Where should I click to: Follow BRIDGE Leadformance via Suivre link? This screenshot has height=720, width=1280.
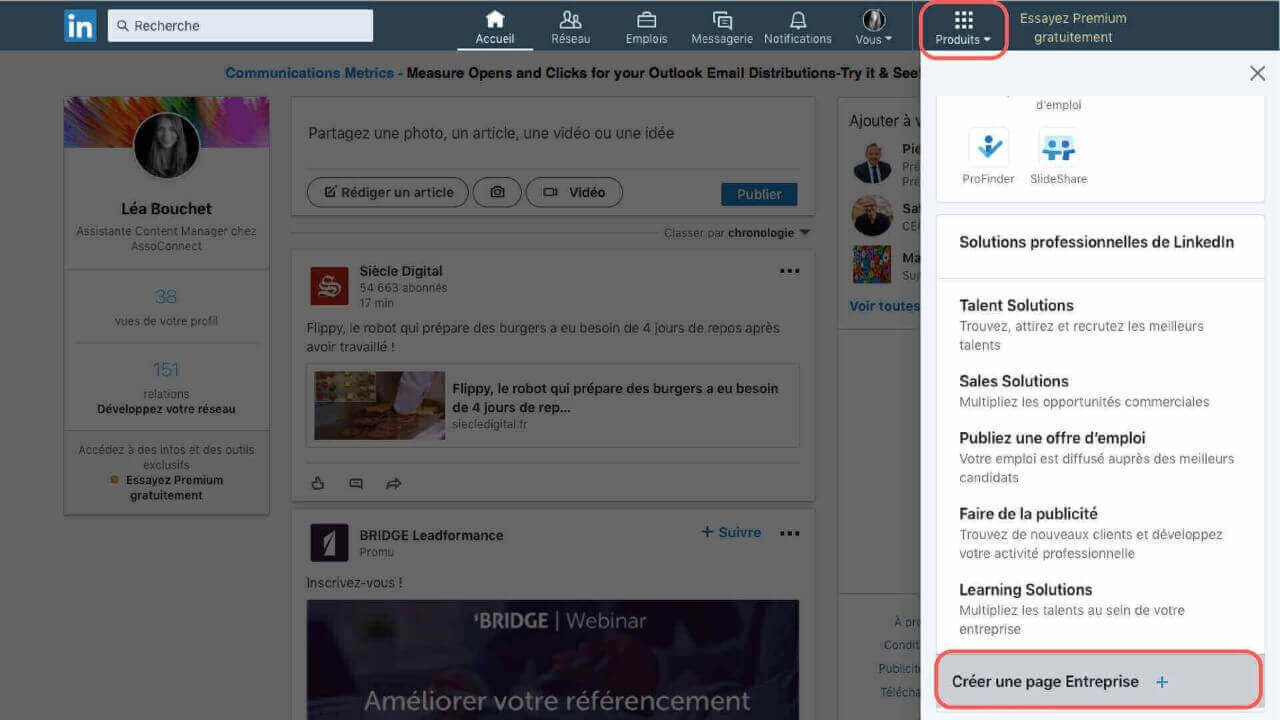(731, 531)
